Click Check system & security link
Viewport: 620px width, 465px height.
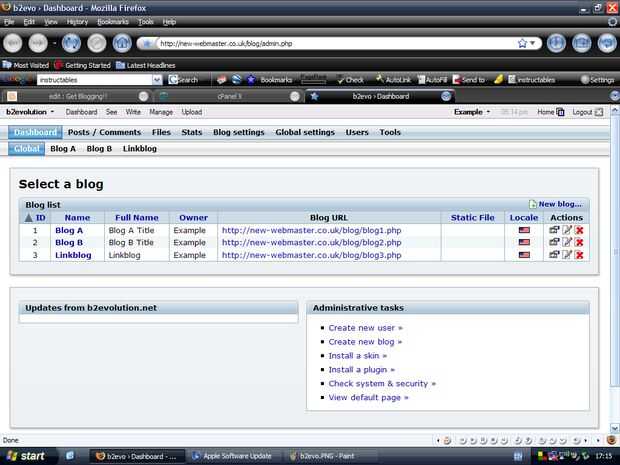point(382,384)
